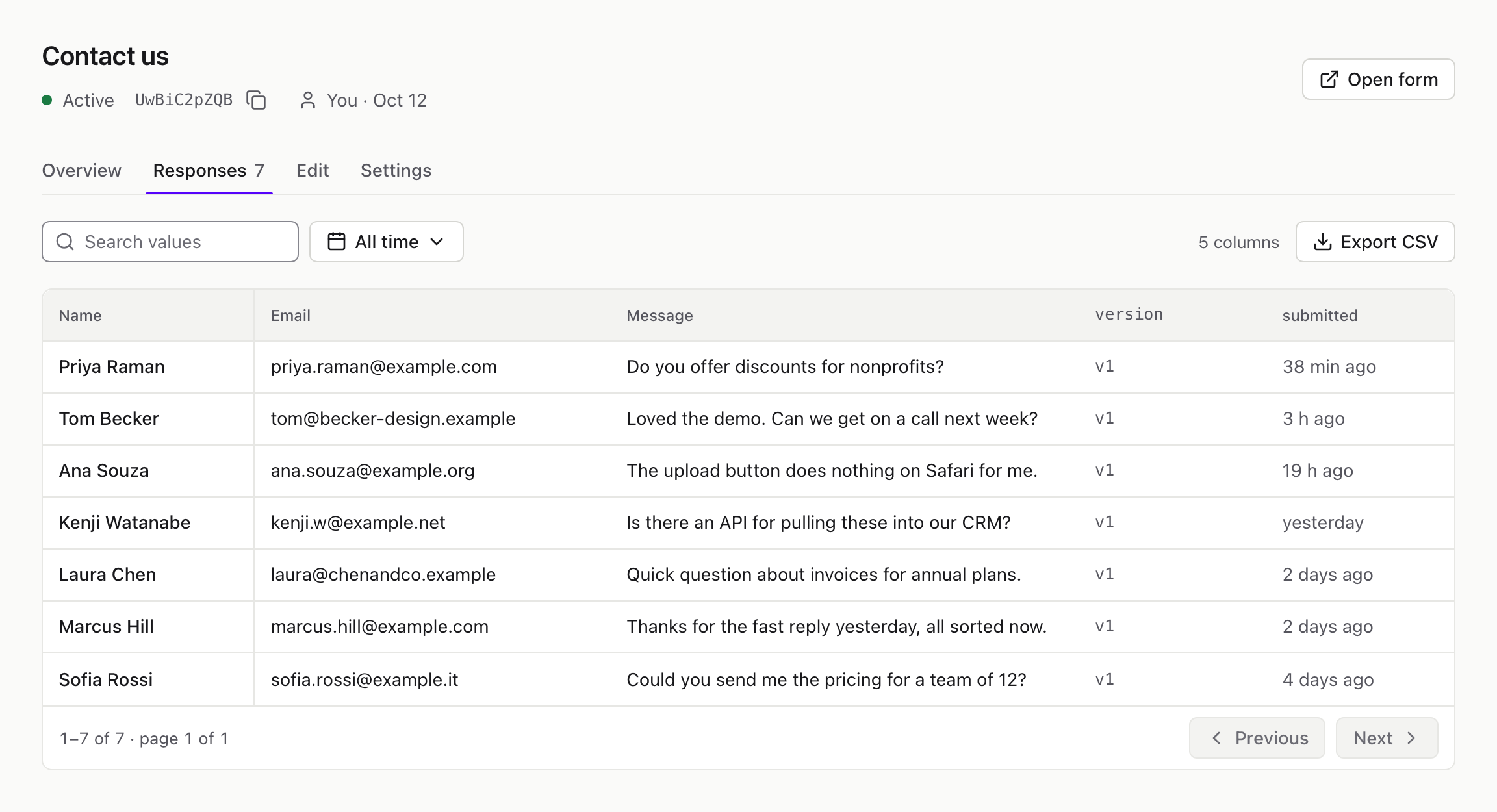Click message about discounts for nonprofits
The height and width of the screenshot is (812, 1497).
click(785, 367)
